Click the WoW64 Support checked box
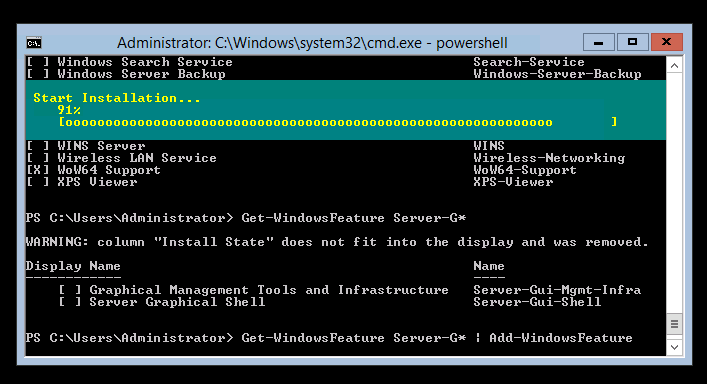The height and width of the screenshot is (384, 707). tap(37, 170)
